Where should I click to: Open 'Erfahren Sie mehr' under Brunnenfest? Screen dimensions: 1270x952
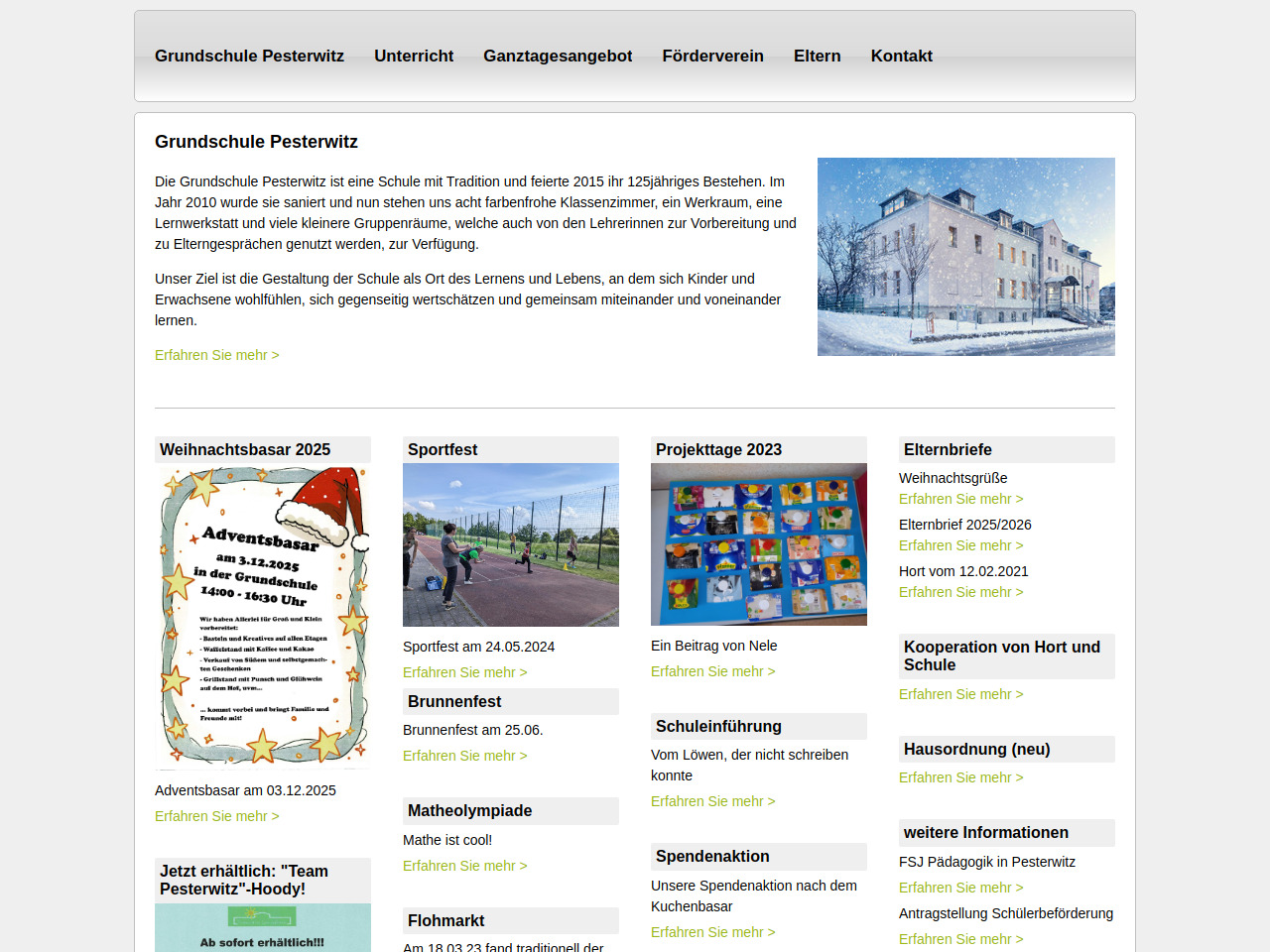[x=464, y=756]
